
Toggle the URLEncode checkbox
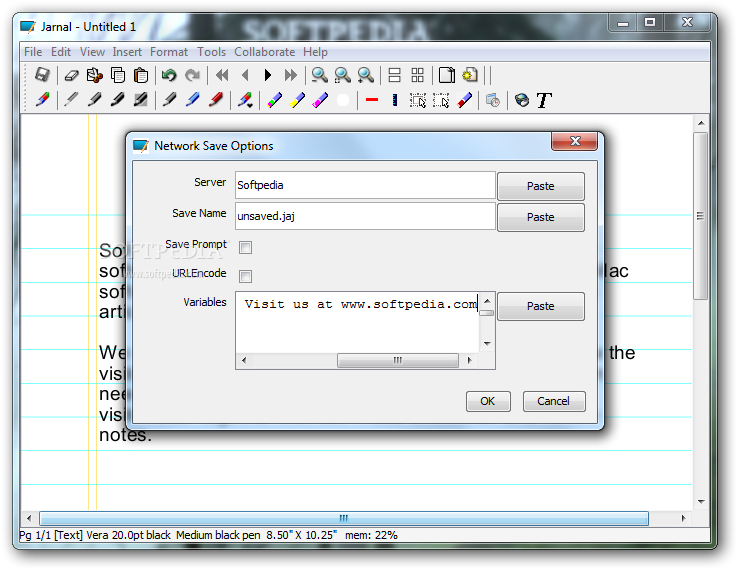245,276
